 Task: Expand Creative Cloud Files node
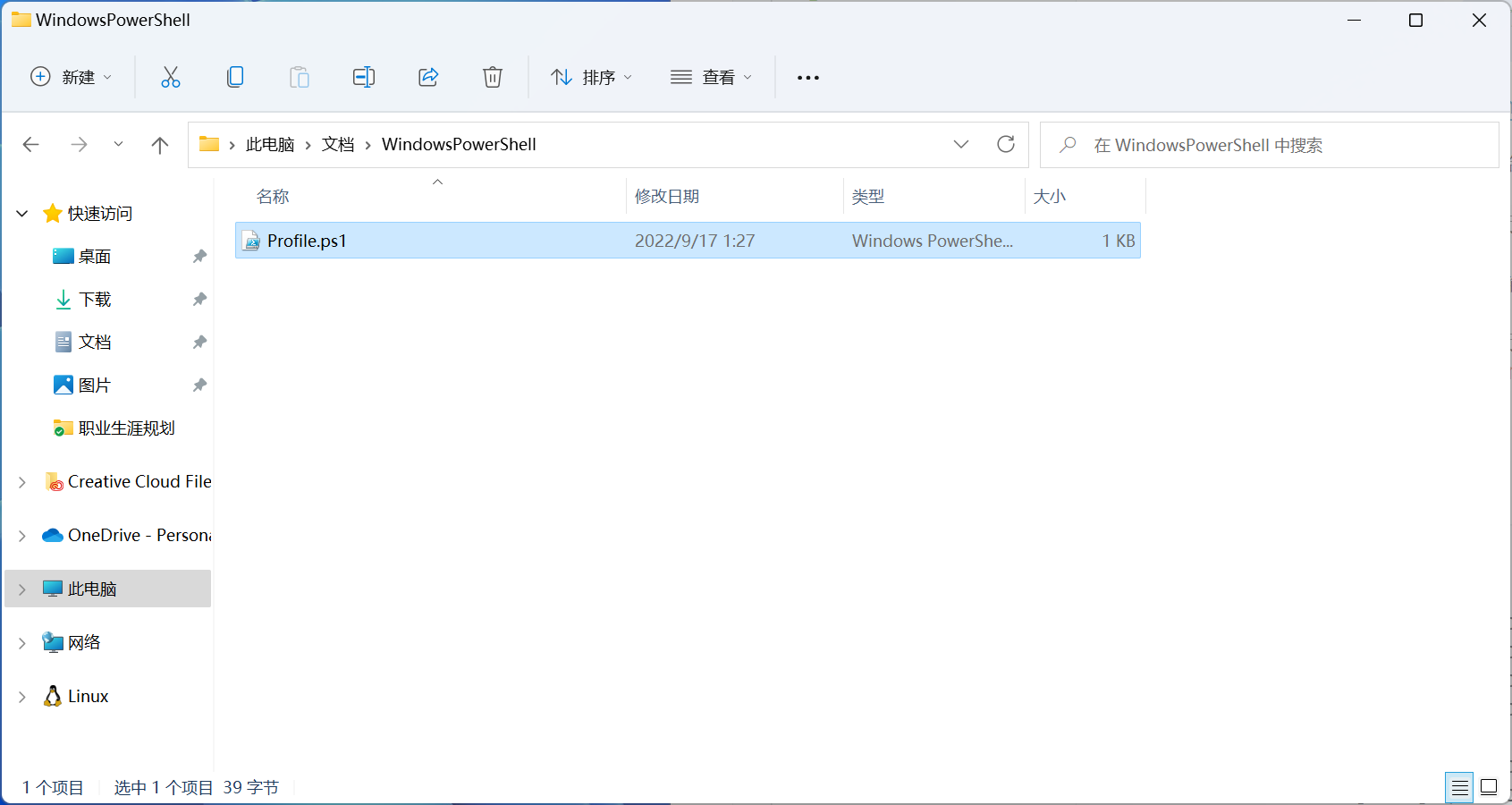[22, 482]
